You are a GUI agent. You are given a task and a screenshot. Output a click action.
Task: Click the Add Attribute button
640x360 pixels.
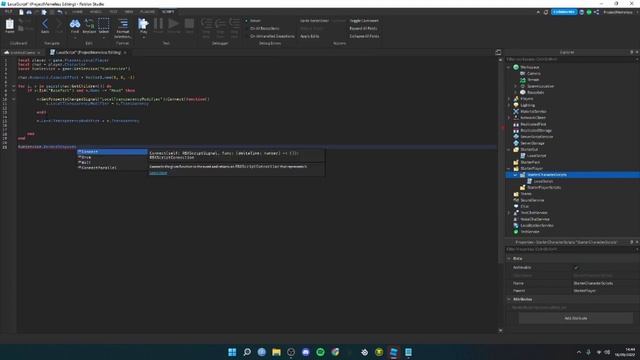[x=576, y=318]
